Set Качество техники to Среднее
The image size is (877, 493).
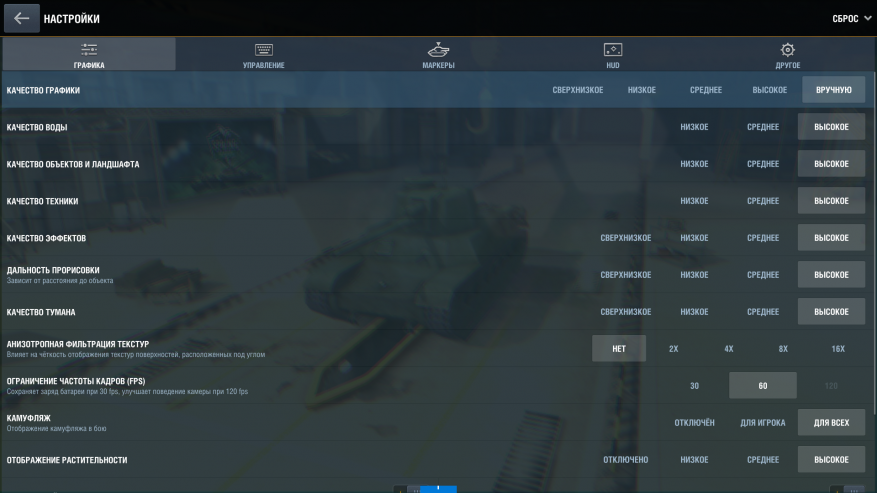[763, 201]
